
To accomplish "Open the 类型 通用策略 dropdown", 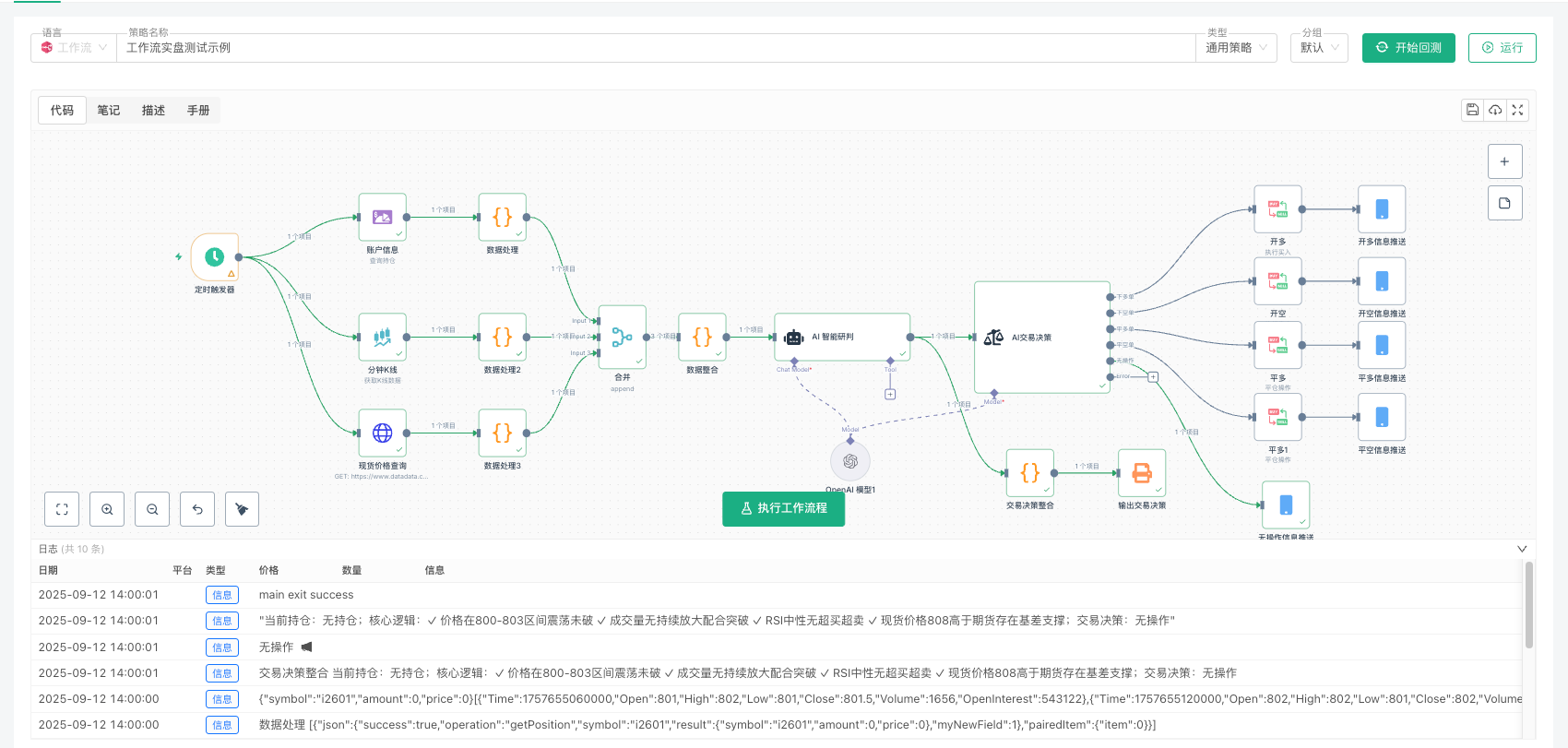I will coord(1236,48).
